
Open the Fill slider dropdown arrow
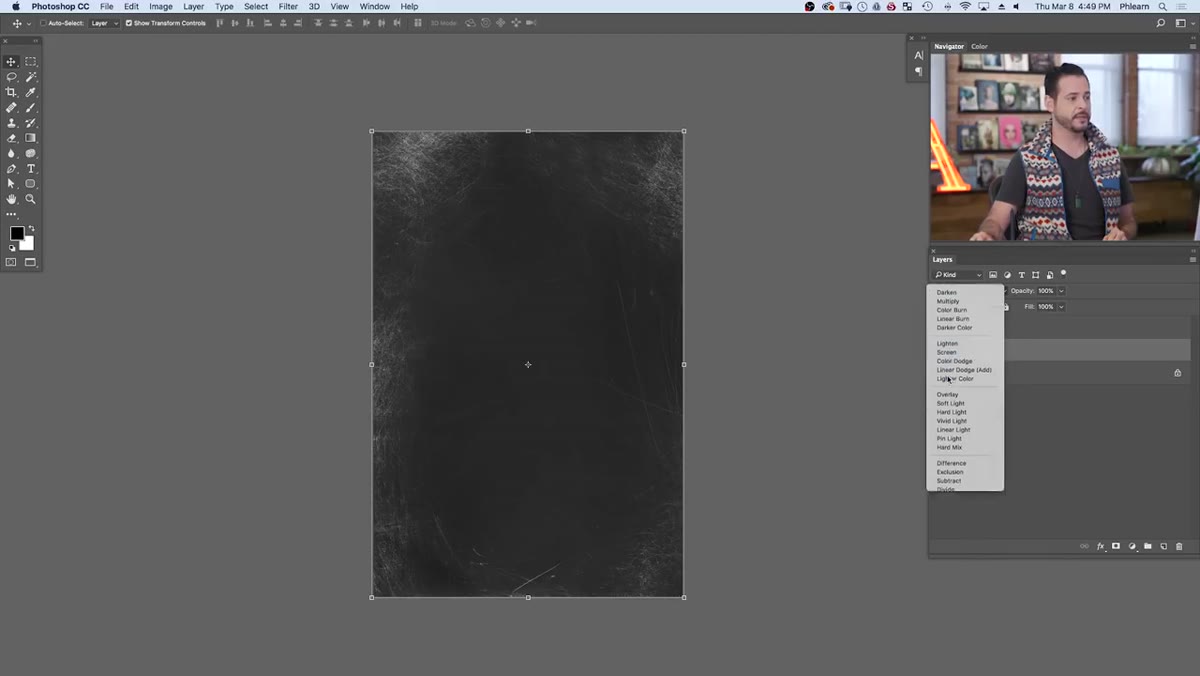[x=1061, y=307]
